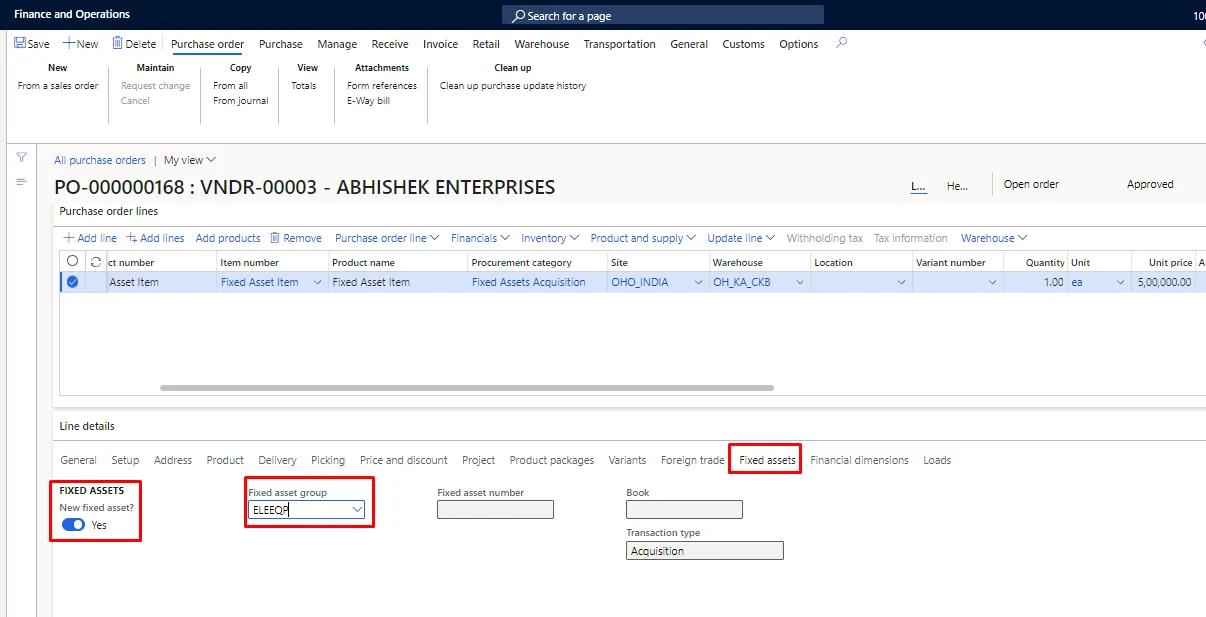Click the horizontal scrollbar of lines grid
Viewport: 1206px width, 617px height.
467,388
